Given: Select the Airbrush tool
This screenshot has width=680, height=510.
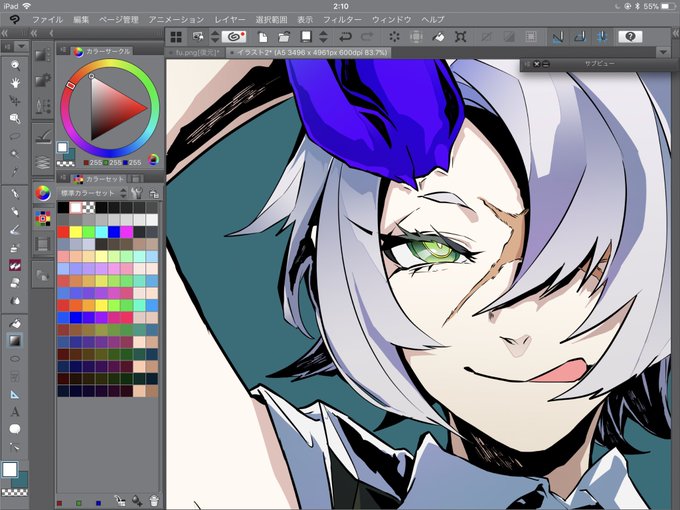Looking at the screenshot, I should click(15, 247).
